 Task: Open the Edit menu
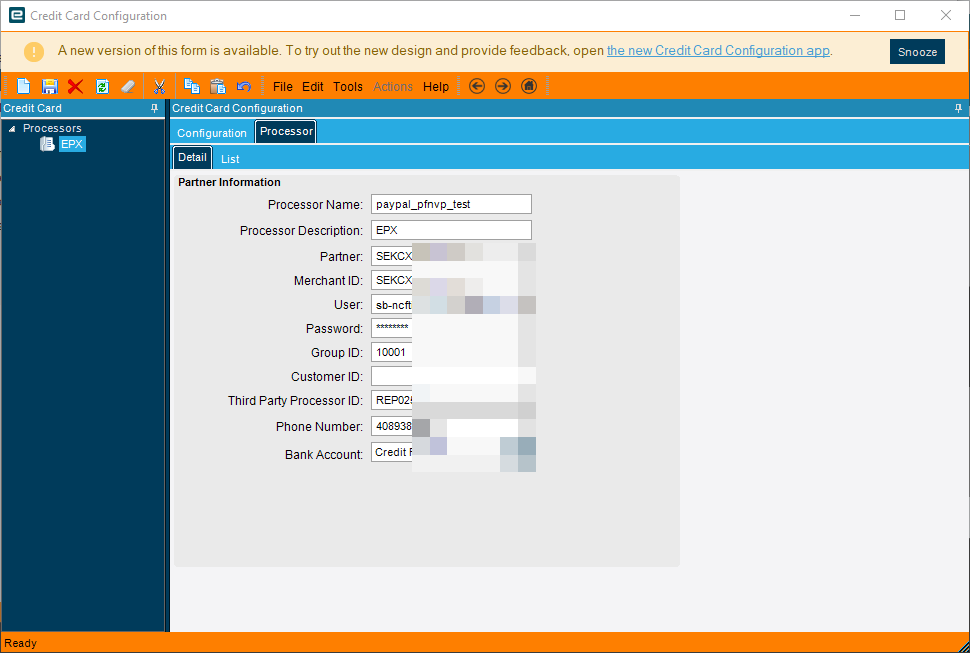[312, 87]
